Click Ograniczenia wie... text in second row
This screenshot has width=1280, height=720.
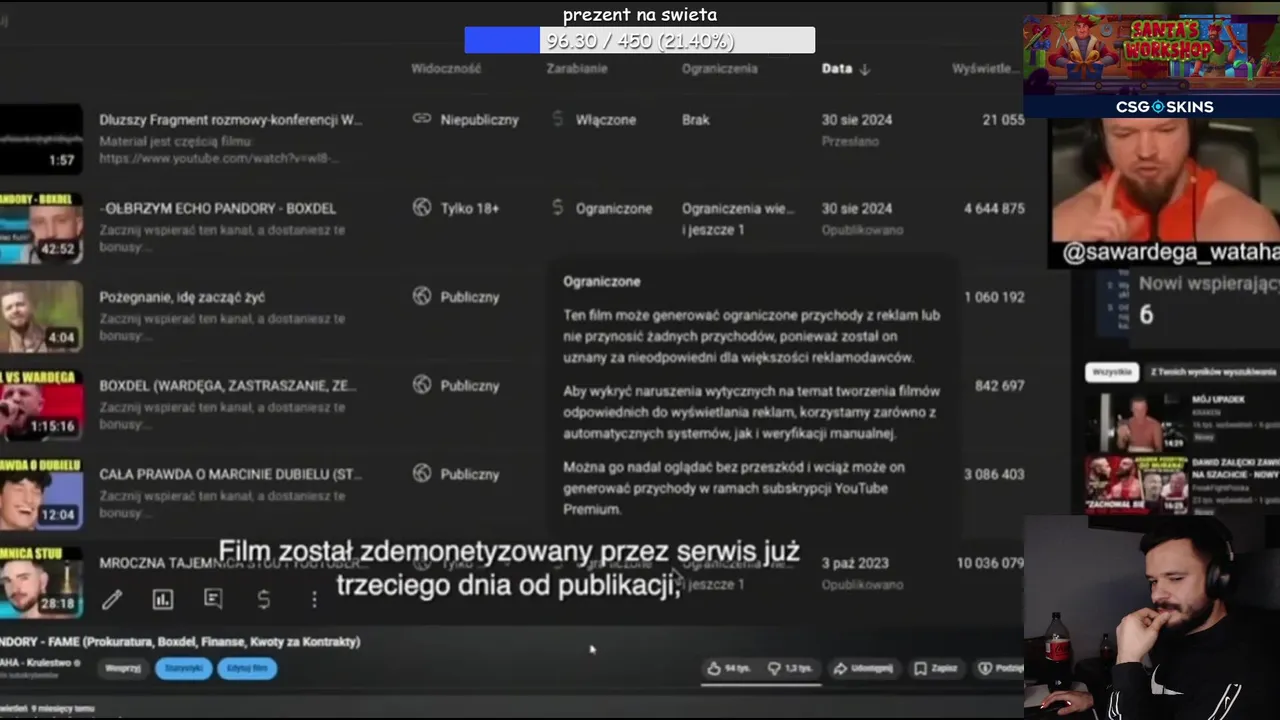click(x=739, y=208)
